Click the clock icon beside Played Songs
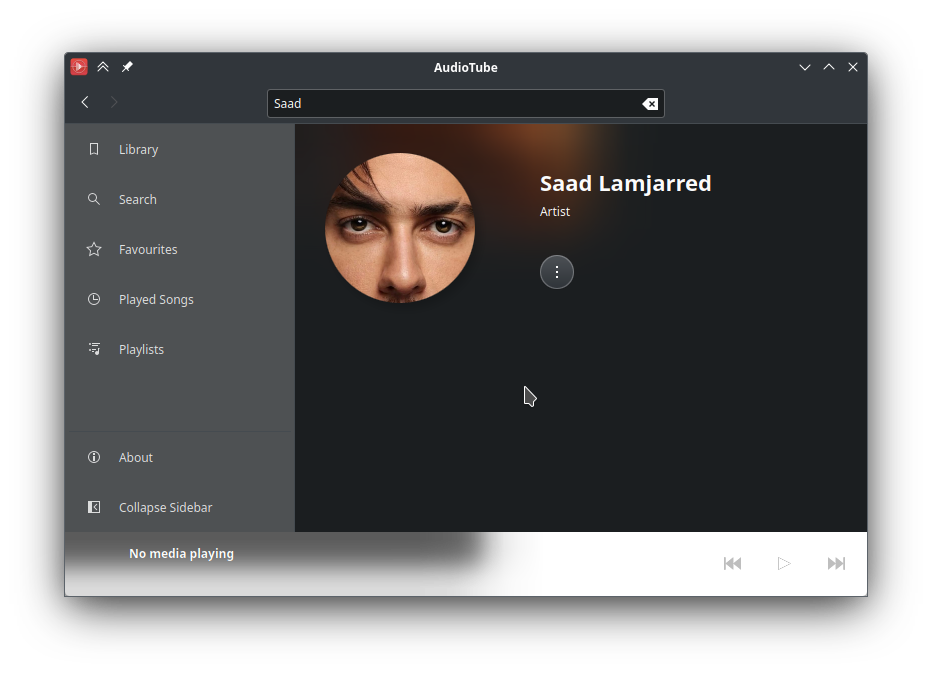Screen dimensions: 932x673 [94, 299]
